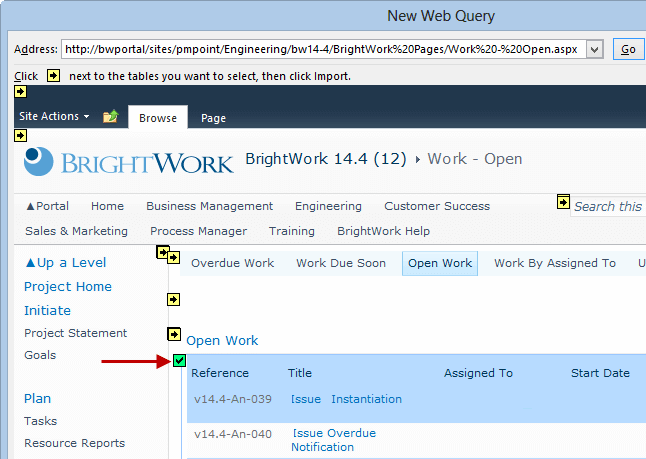Go to Portal in top navigation

coord(47,206)
